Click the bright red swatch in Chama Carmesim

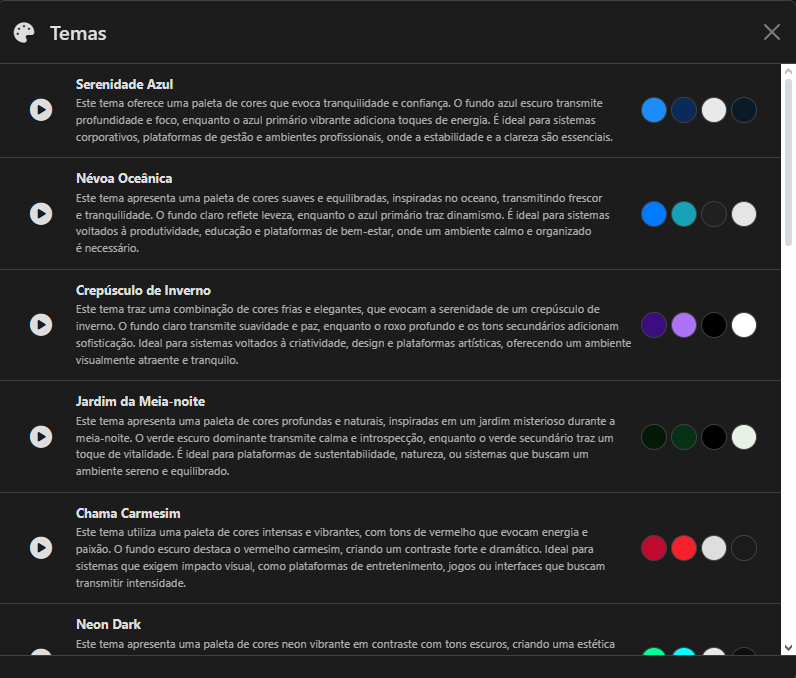pyautogui.click(x=684, y=548)
